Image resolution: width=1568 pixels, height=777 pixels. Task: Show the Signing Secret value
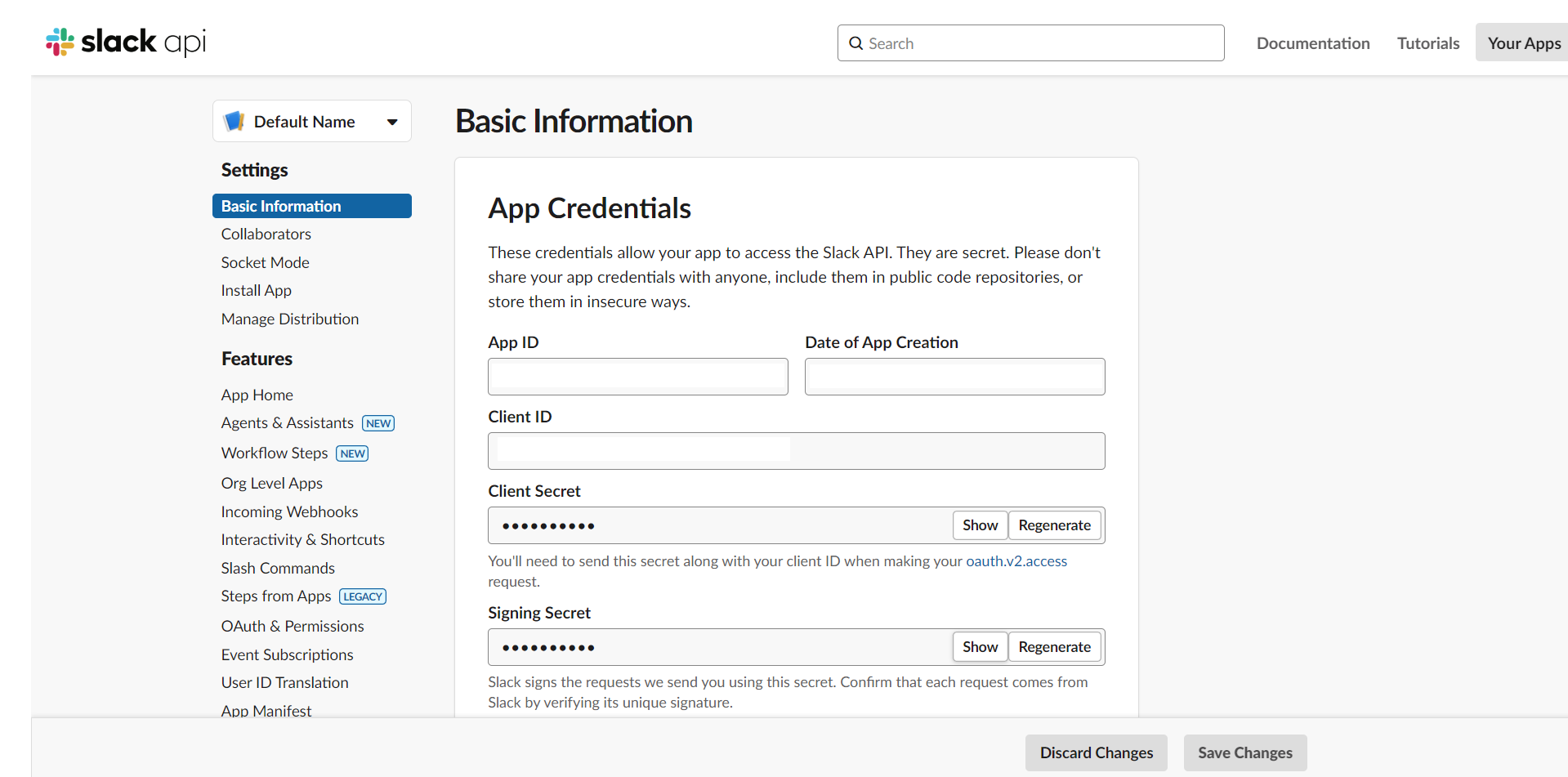point(979,646)
